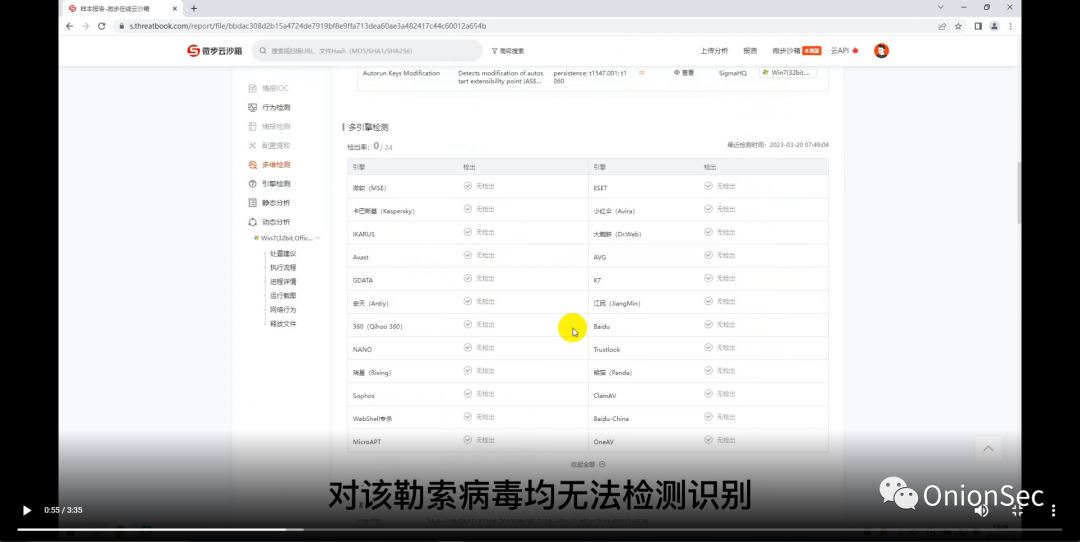1080x542 pixels.
Task: Click the 卡巴斯基 (Kaspersky) engine cell
Action: 384,211
